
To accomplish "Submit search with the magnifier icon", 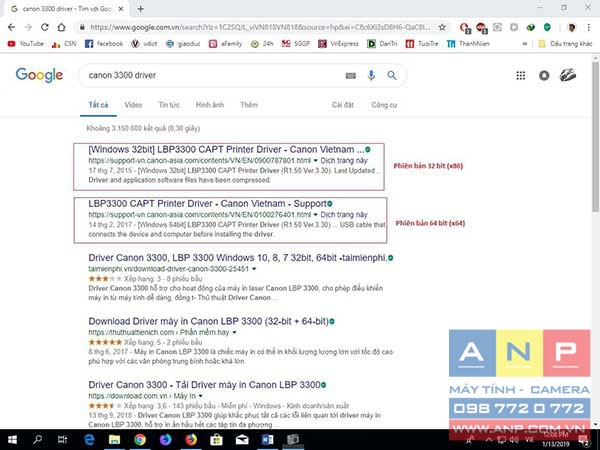I will (391, 75).
